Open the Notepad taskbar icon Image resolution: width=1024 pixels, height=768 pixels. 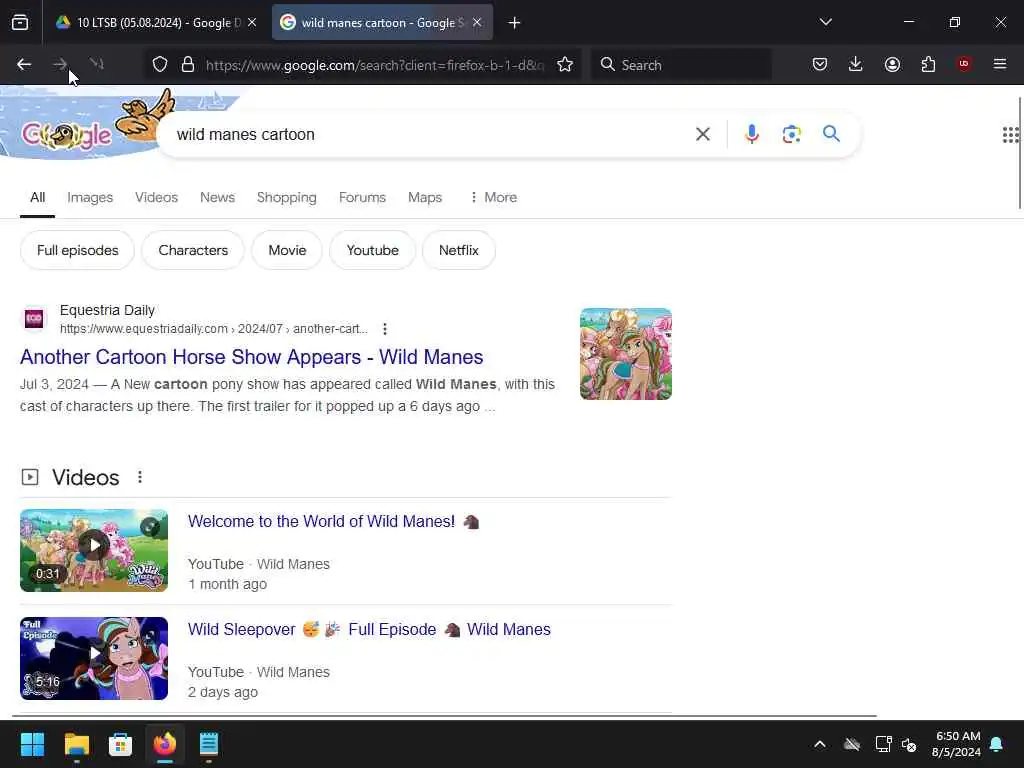coord(208,744)
